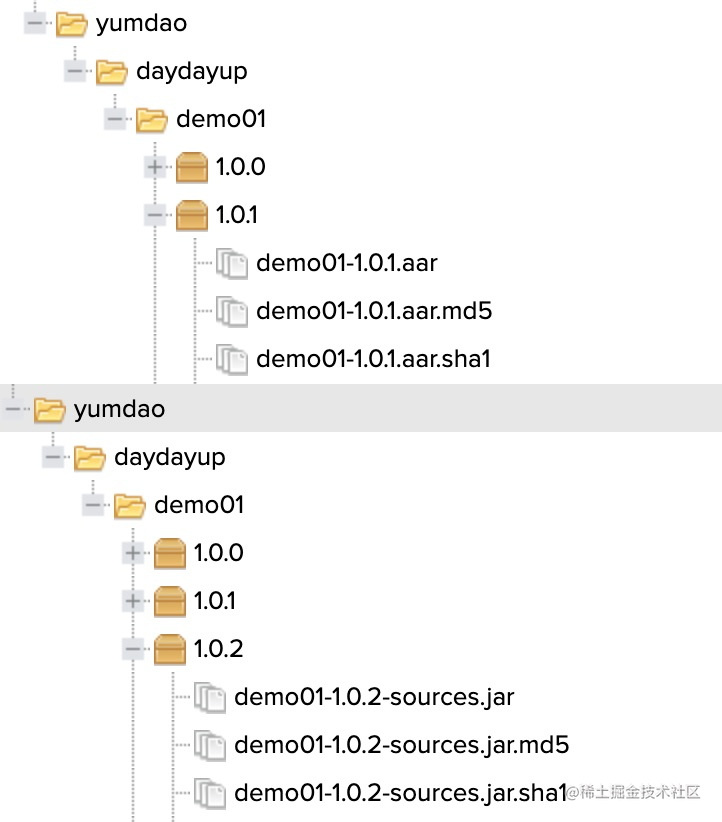Viewport: 722px width, 822px height.
Task: Click file icon for demo01-1.0.2-sources.jar.sha1
Action: pos(211,793)
